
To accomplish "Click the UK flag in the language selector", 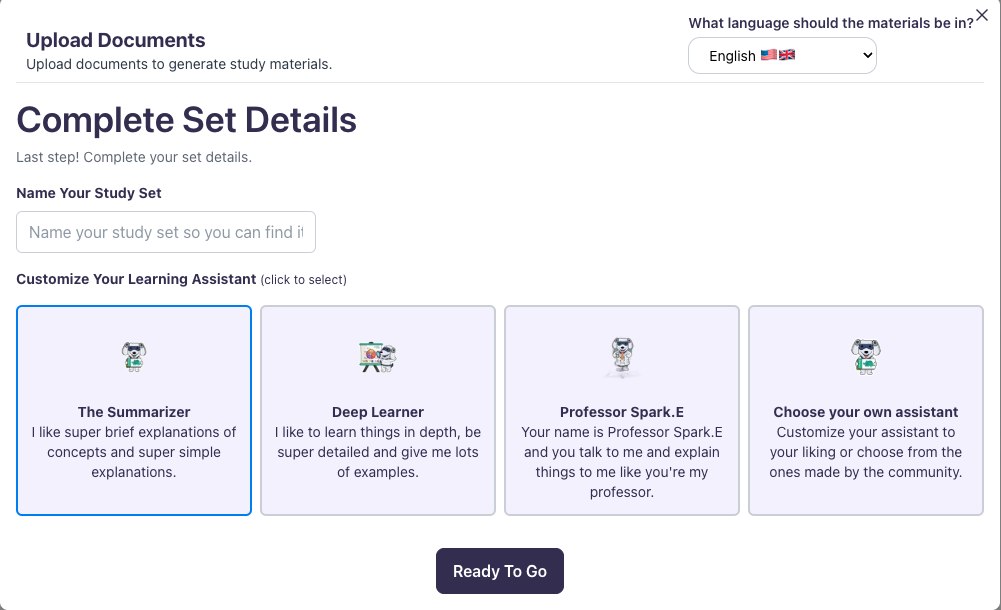I will (788, 55).
